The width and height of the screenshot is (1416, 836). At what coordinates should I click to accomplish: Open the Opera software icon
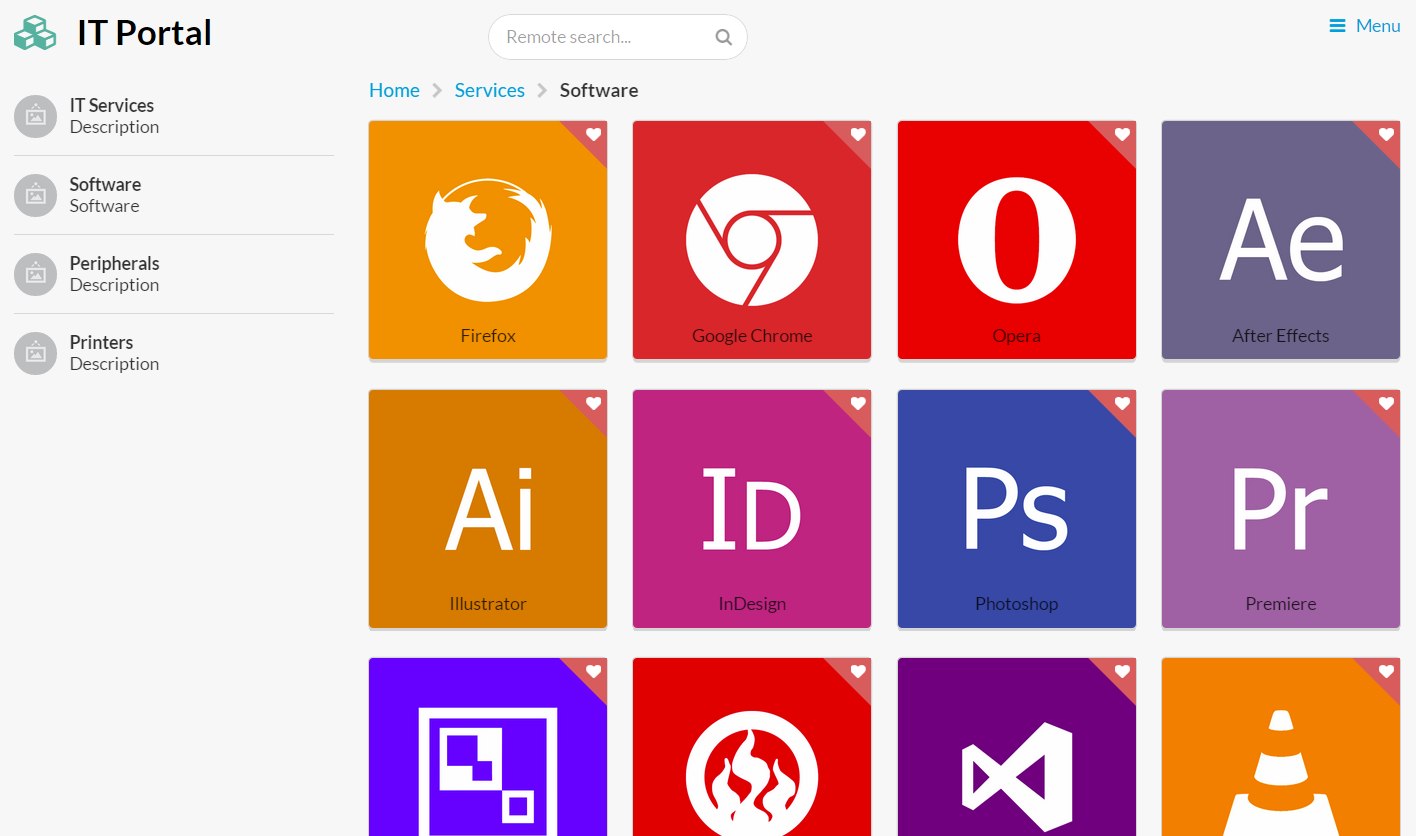[1016, 240]
